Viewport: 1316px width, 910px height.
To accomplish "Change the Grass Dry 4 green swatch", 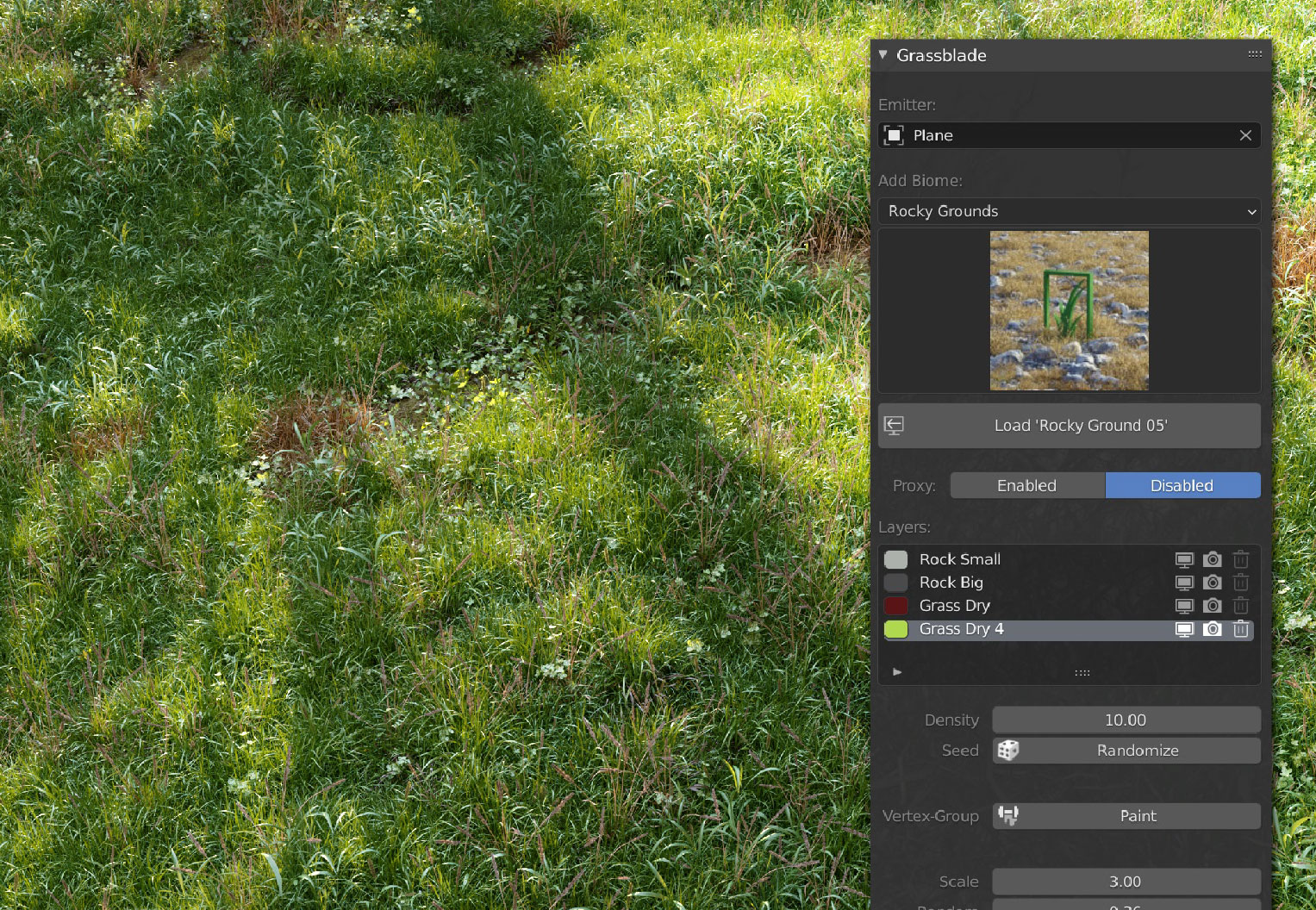I will 896,629.
